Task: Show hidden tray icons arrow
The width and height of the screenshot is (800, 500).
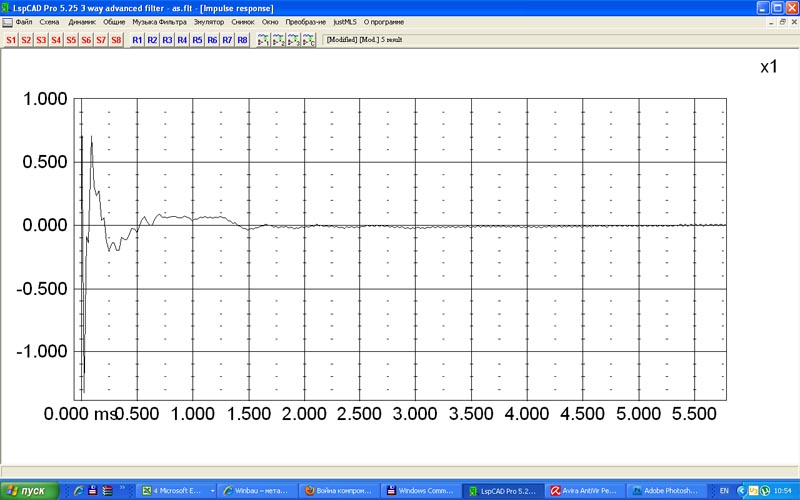Action: pyautogui.click(x=742, y=491)
